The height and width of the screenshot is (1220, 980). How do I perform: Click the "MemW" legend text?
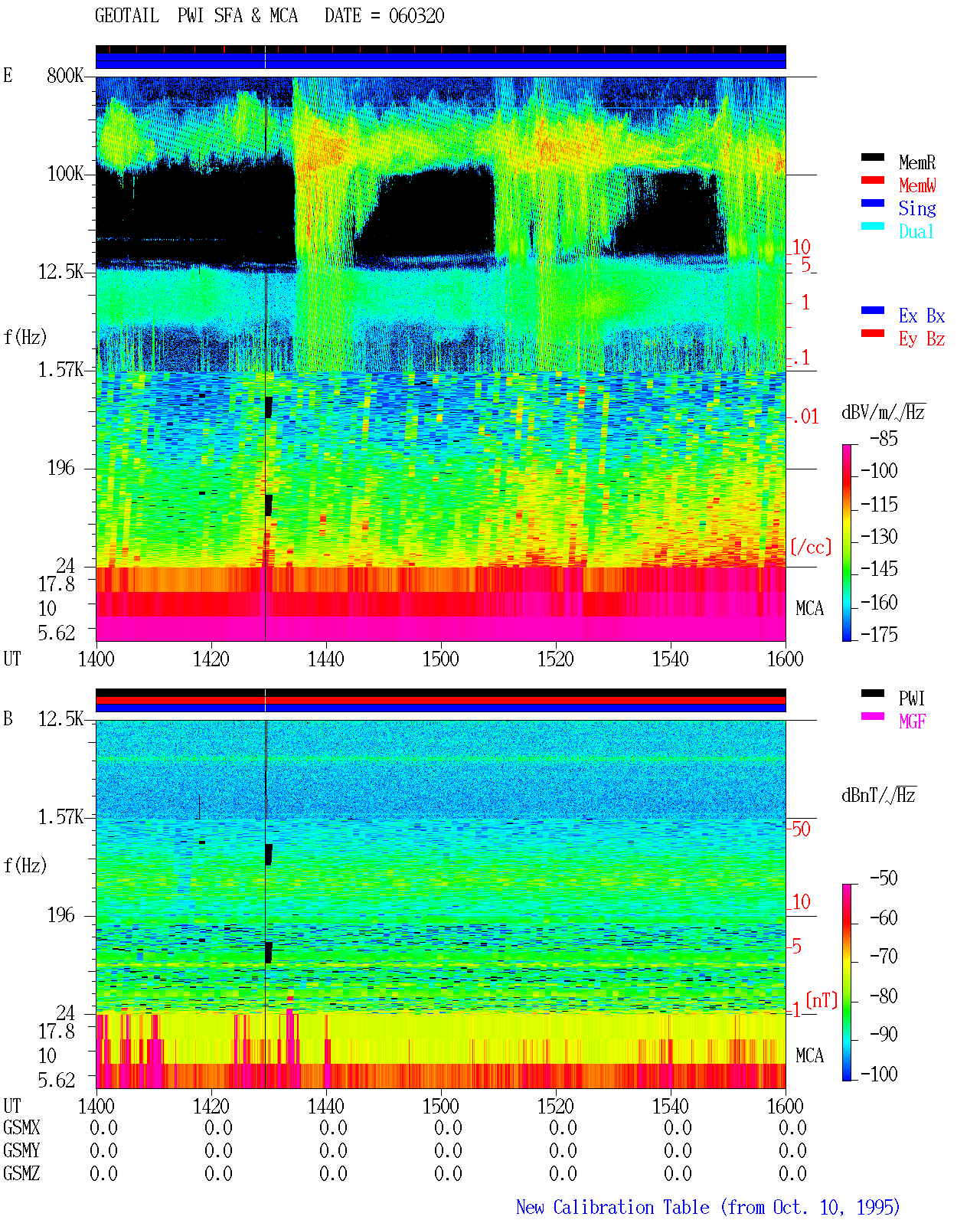[x=917, y=185]
